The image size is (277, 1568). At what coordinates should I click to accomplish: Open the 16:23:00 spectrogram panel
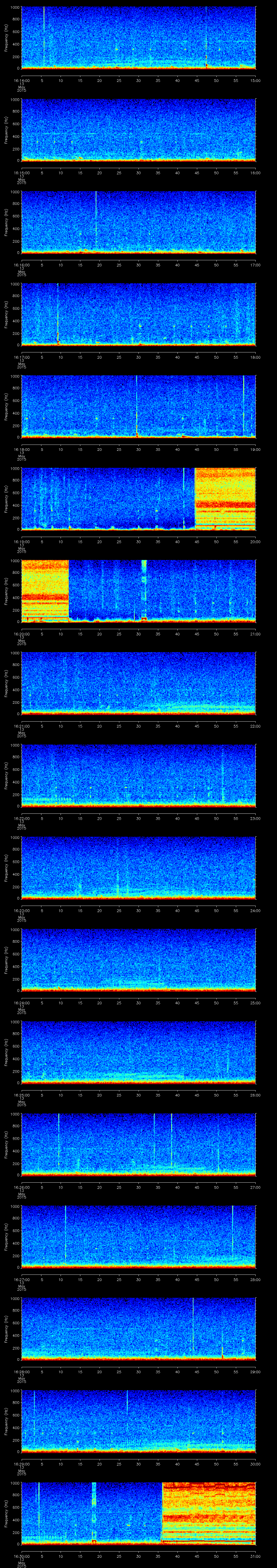coord(138,868)
